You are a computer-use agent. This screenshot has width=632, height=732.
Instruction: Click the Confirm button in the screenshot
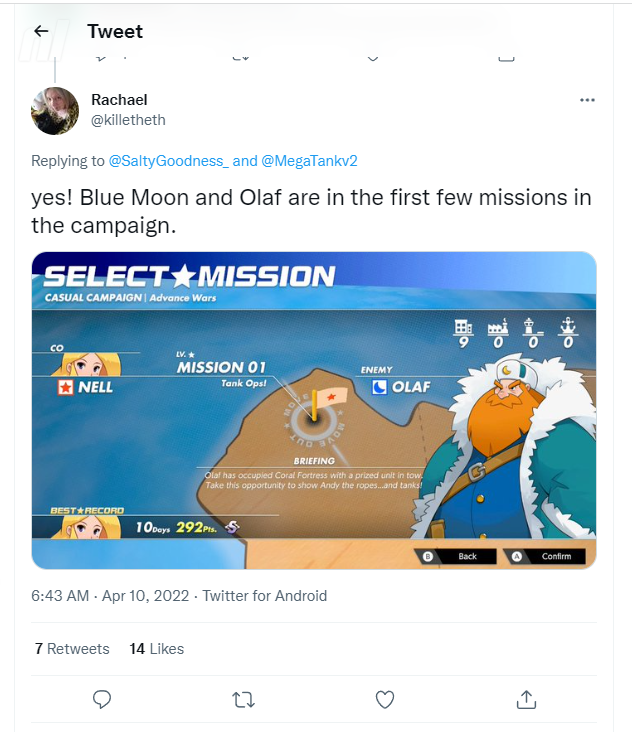(x=545, y=556)
